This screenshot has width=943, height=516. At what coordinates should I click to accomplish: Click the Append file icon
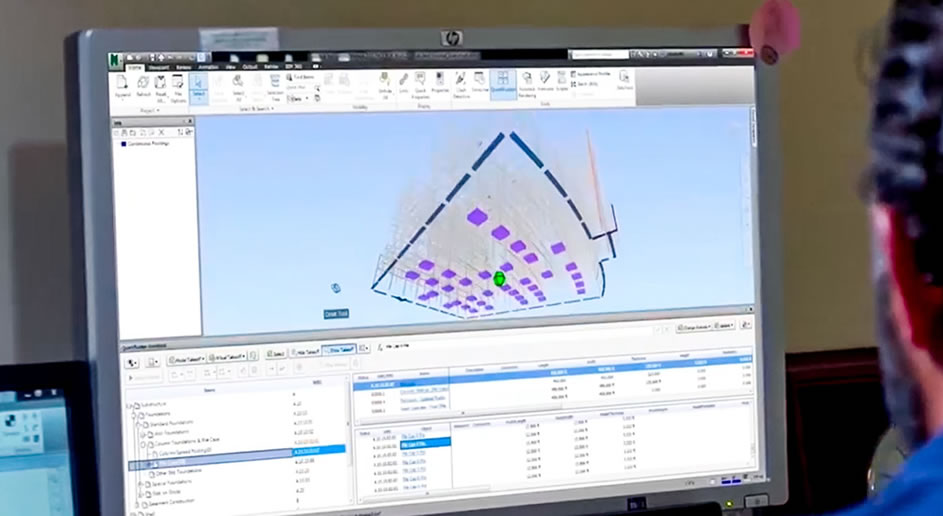pyautogui.click(x=123, y=86)
